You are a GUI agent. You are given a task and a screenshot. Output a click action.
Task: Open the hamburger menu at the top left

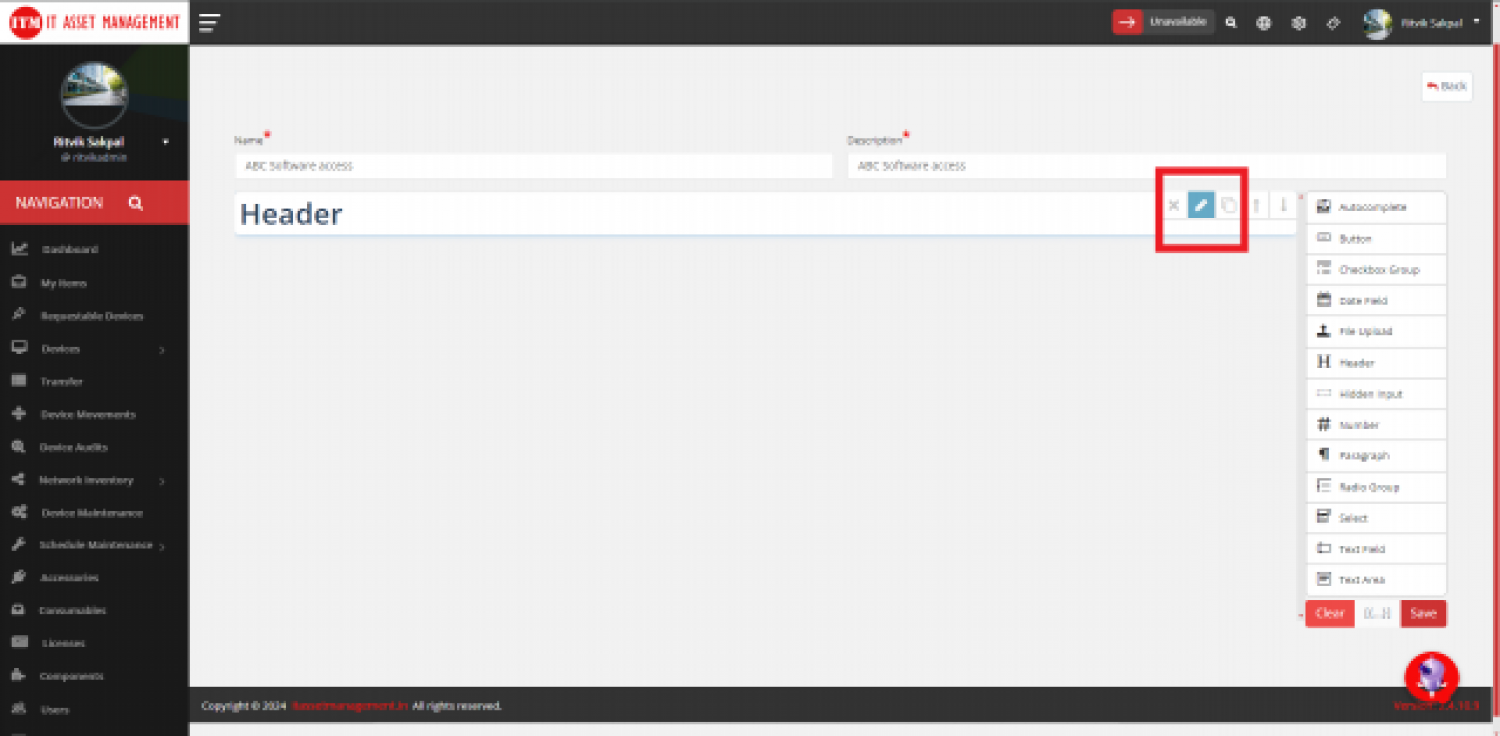208,22
